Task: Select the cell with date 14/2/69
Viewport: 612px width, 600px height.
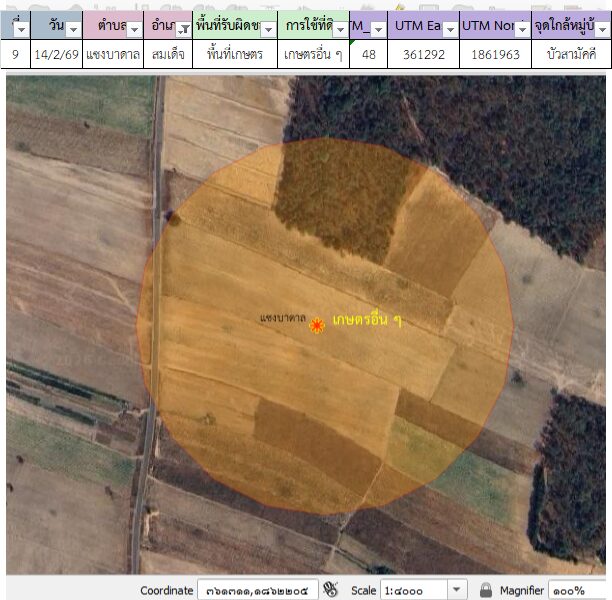Action: tap(56, 55)
